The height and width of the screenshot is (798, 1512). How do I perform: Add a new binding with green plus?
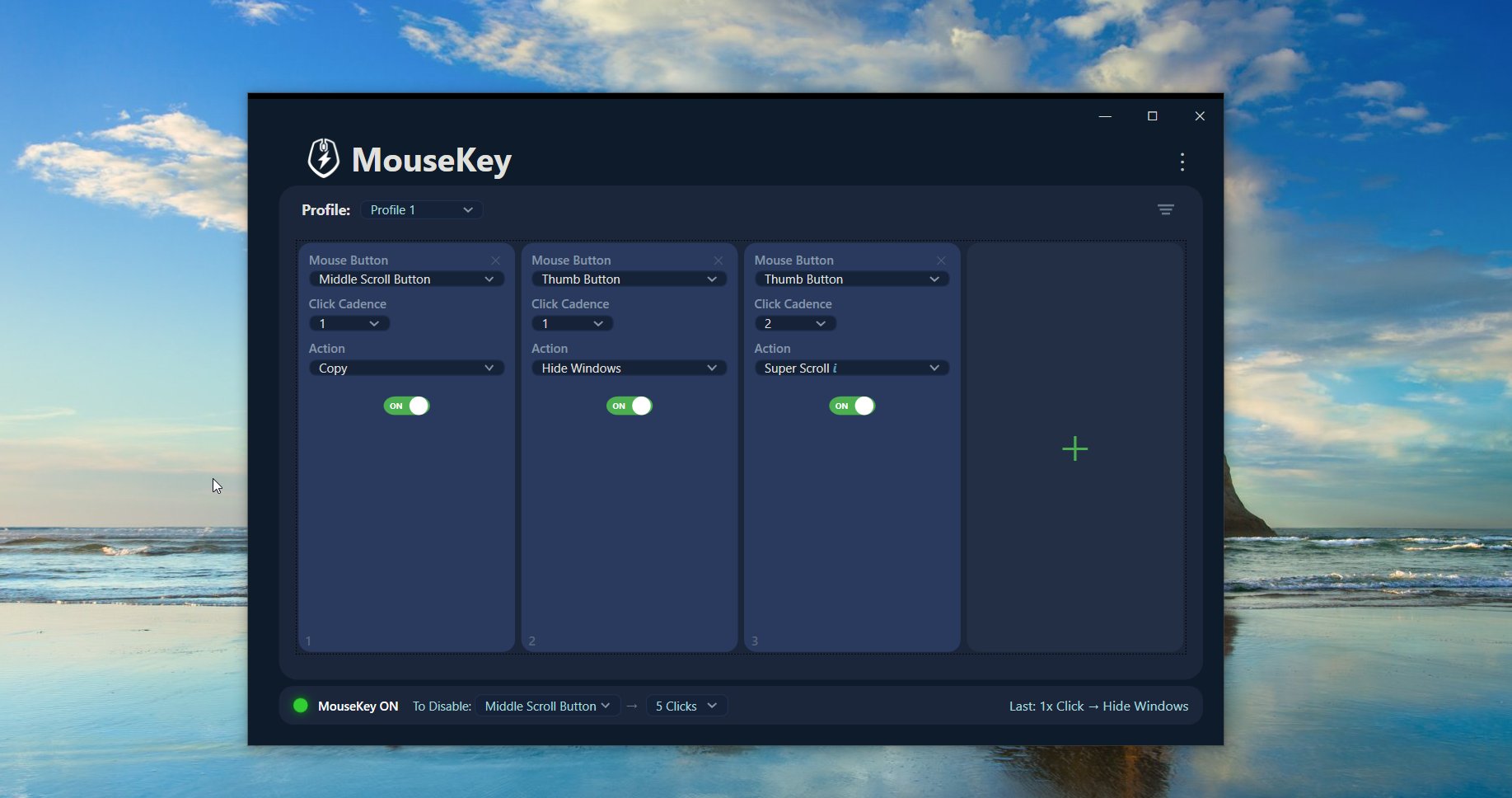coord(1074,448)
